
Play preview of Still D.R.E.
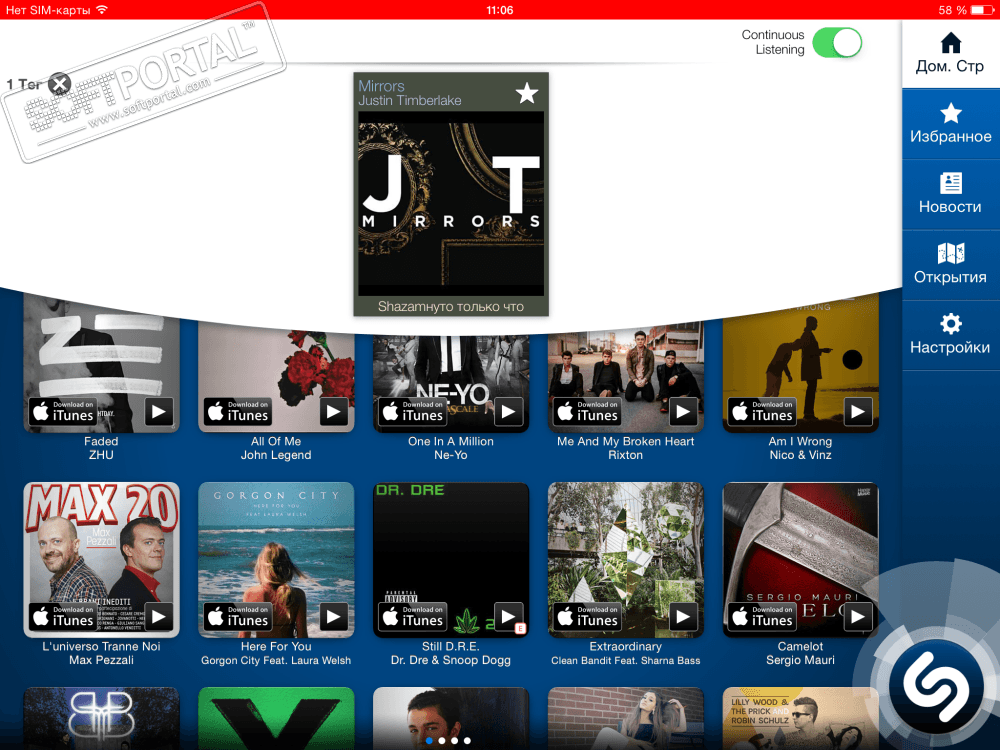(508, 617)
